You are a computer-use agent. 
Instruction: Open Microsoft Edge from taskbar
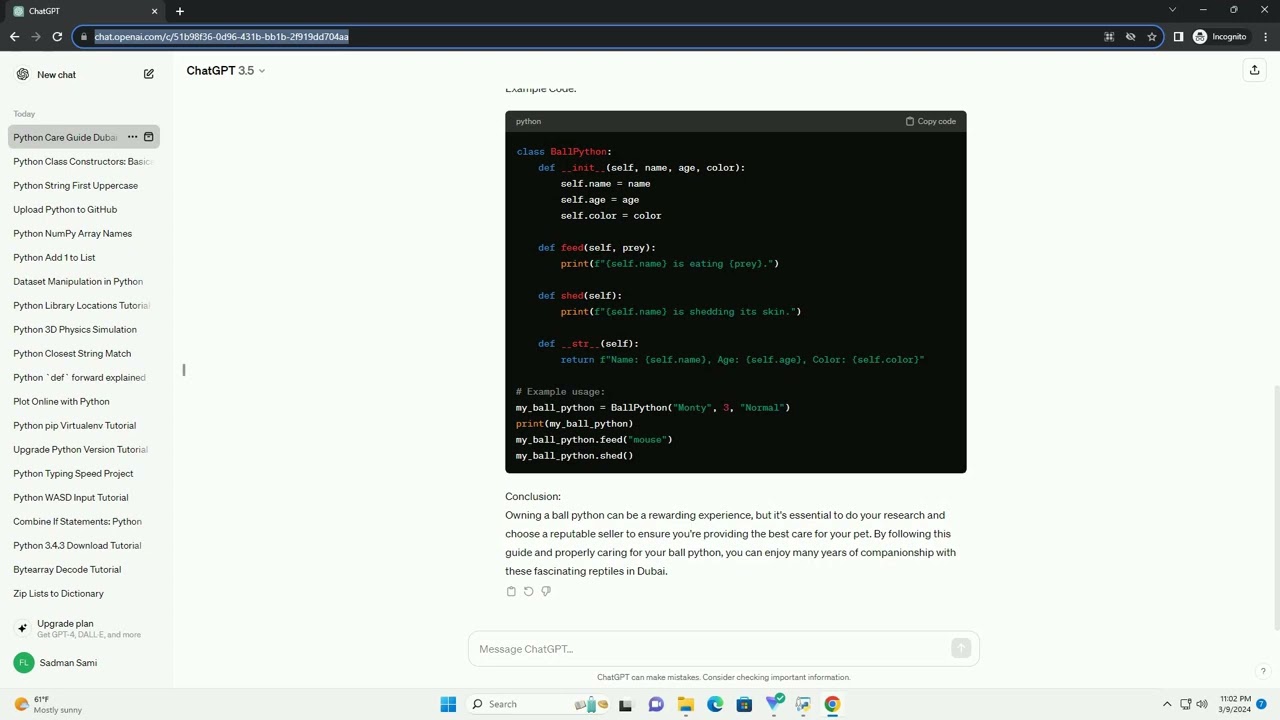tap(715, 704)
